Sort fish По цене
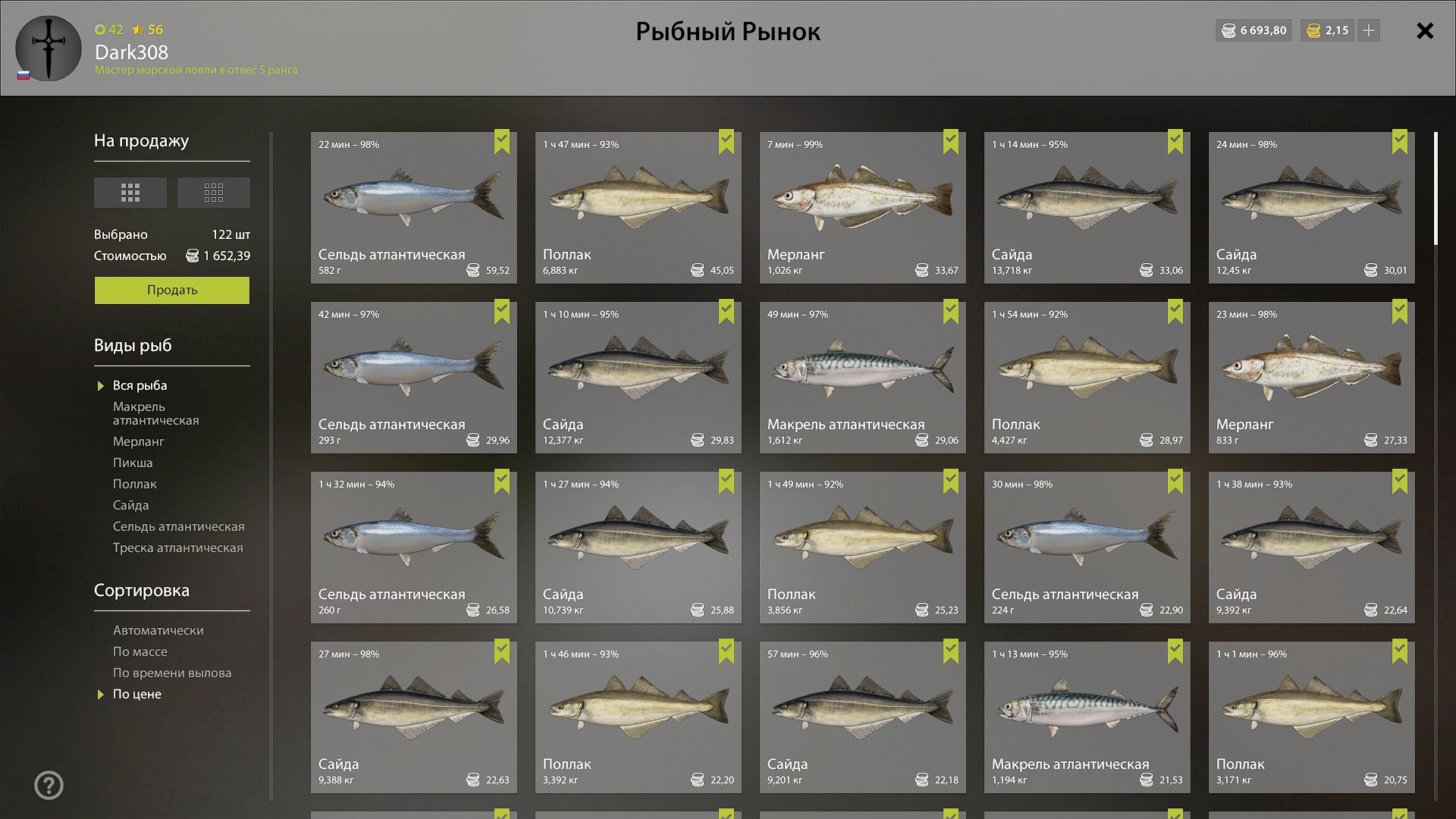The width and height of the screenshot is (1456, 819). pyautogui.click(x=137, y=694)
